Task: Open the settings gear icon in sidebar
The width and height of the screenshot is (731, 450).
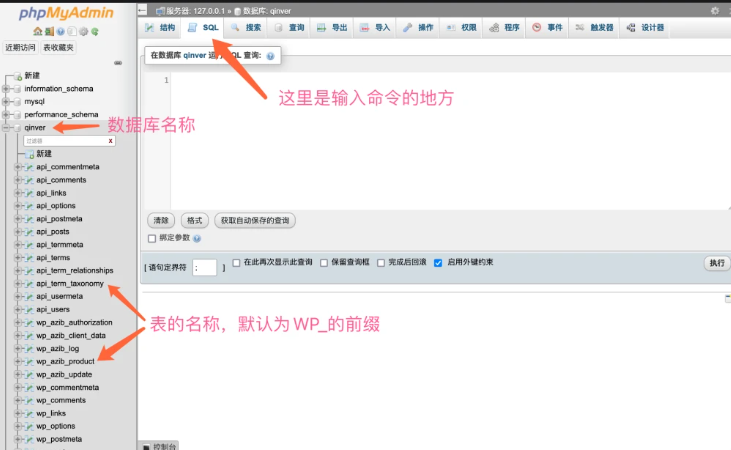Action: point(84,32)
